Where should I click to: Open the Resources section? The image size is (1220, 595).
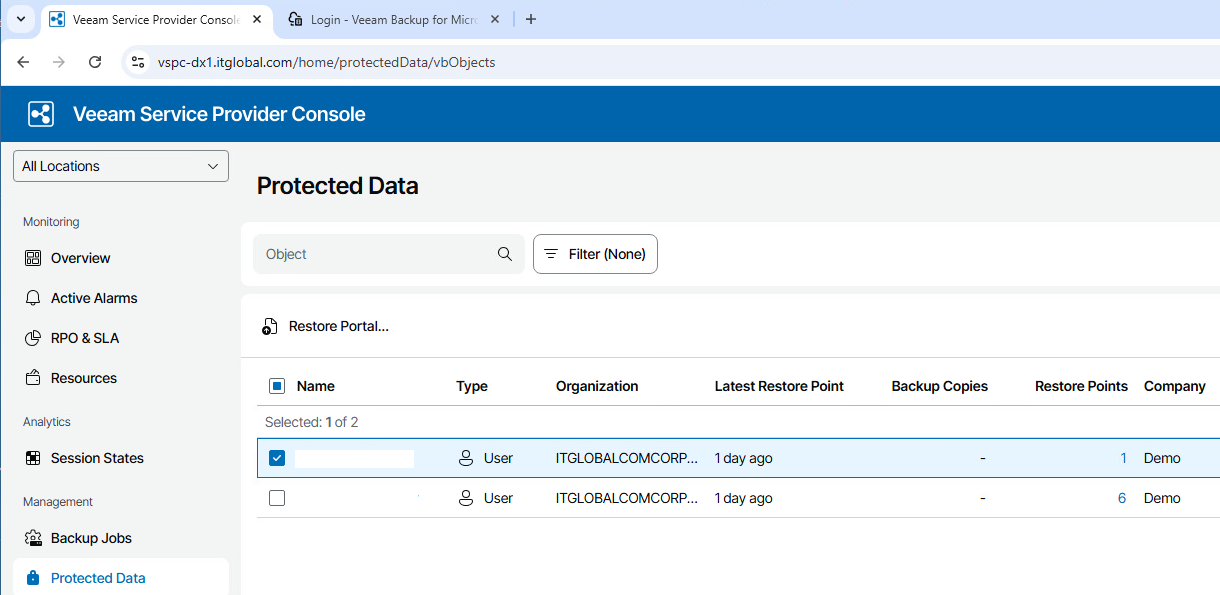(84, 378)
